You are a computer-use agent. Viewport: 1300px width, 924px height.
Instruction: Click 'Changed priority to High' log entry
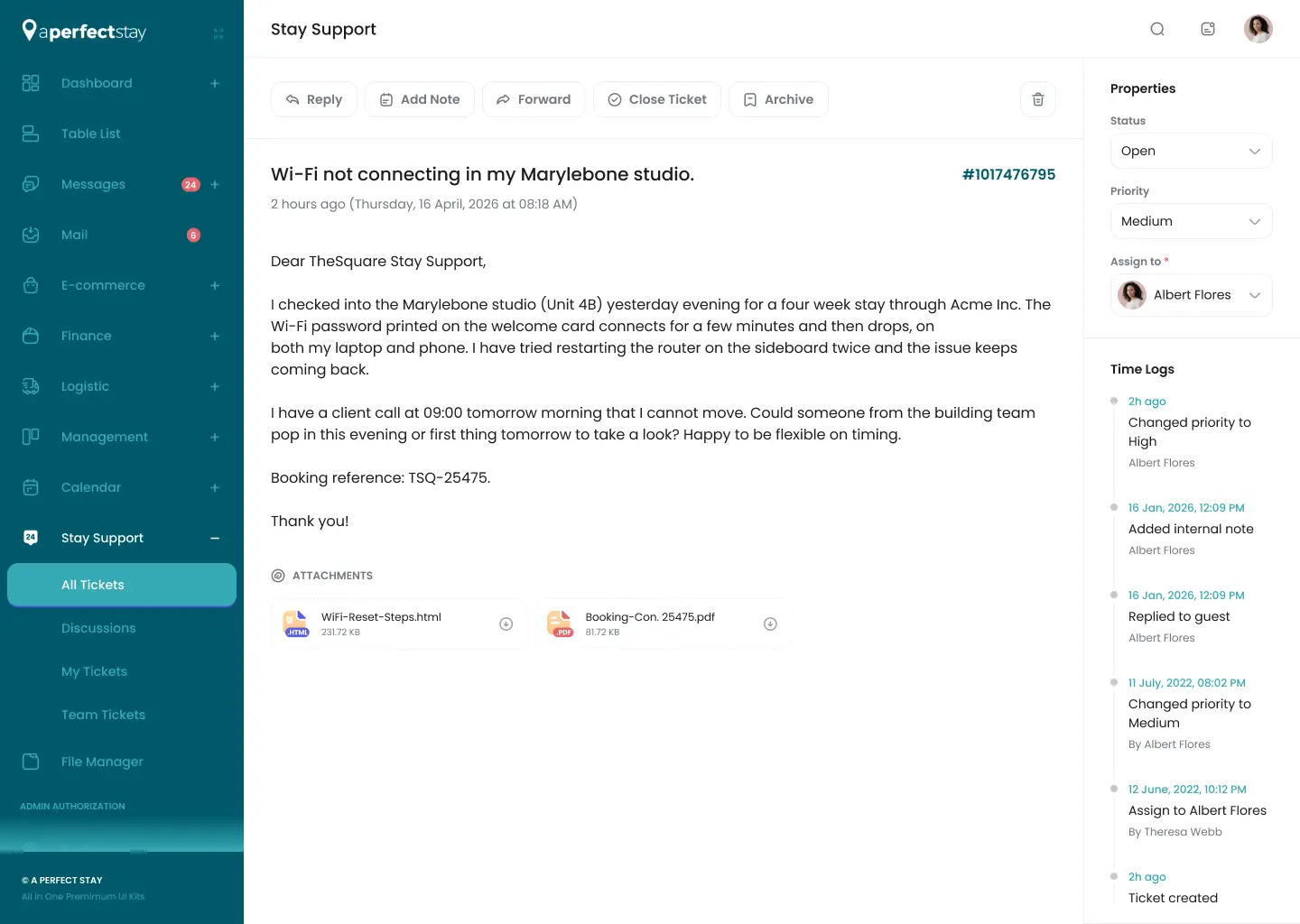1190,431
